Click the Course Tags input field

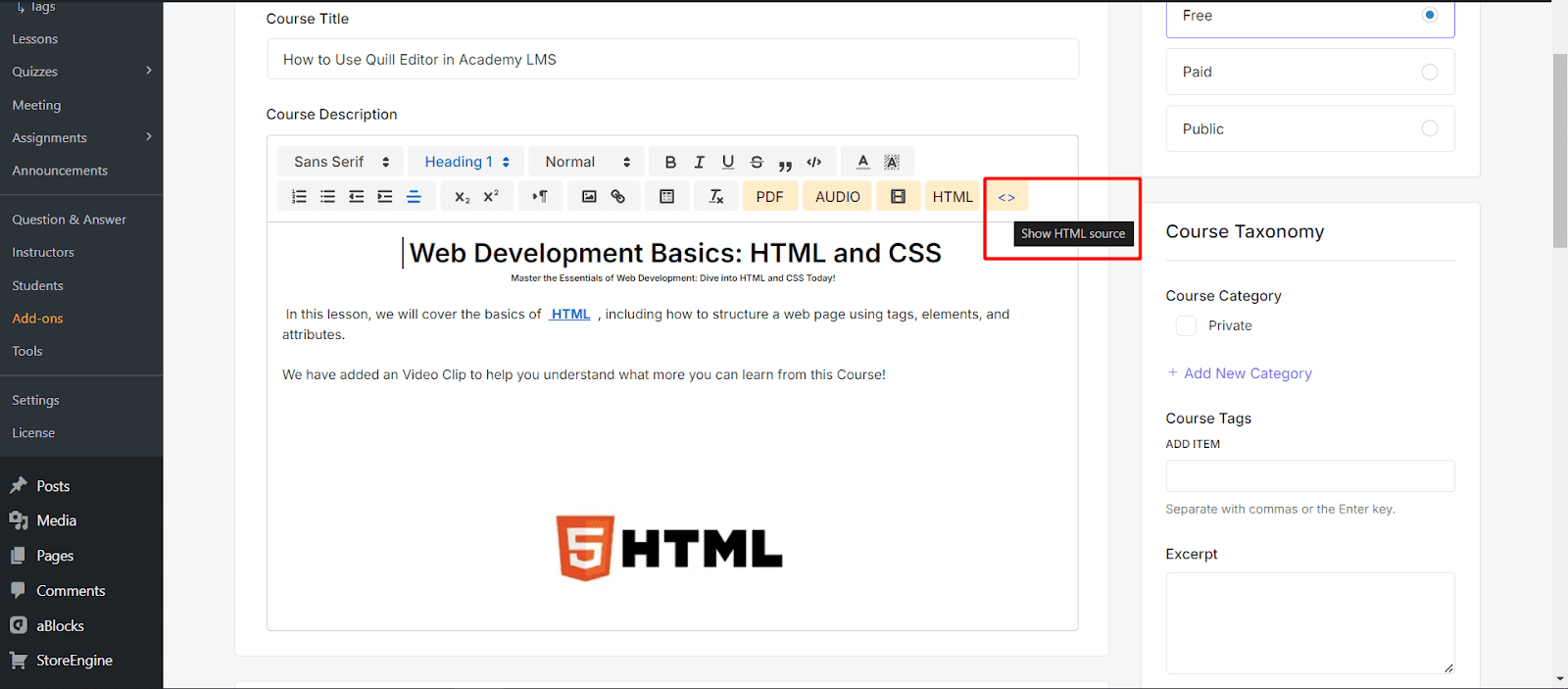[1310, 476]
